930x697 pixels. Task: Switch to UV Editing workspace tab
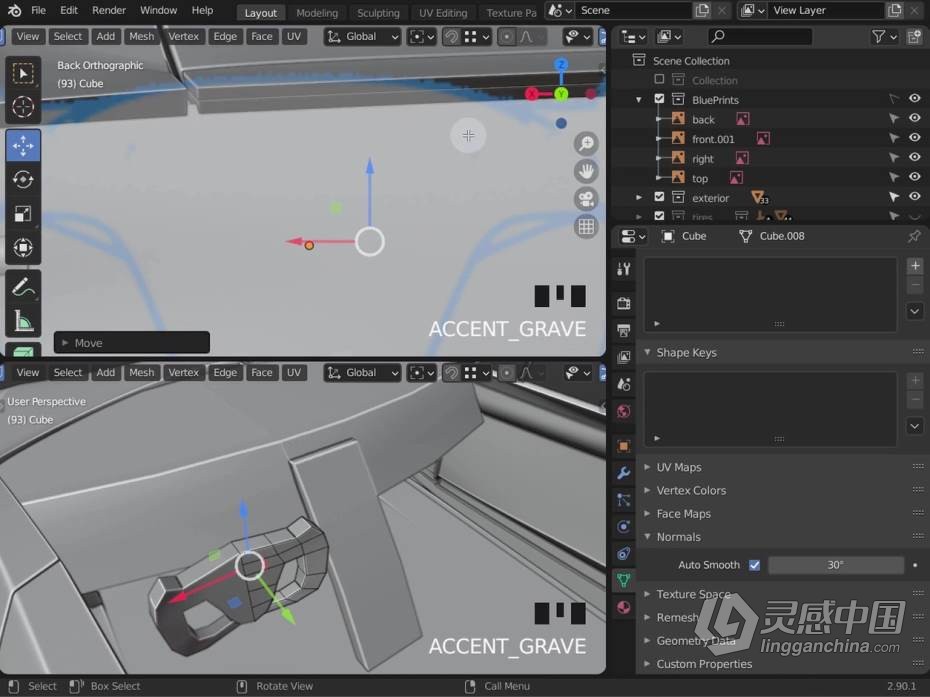[443, 12]
